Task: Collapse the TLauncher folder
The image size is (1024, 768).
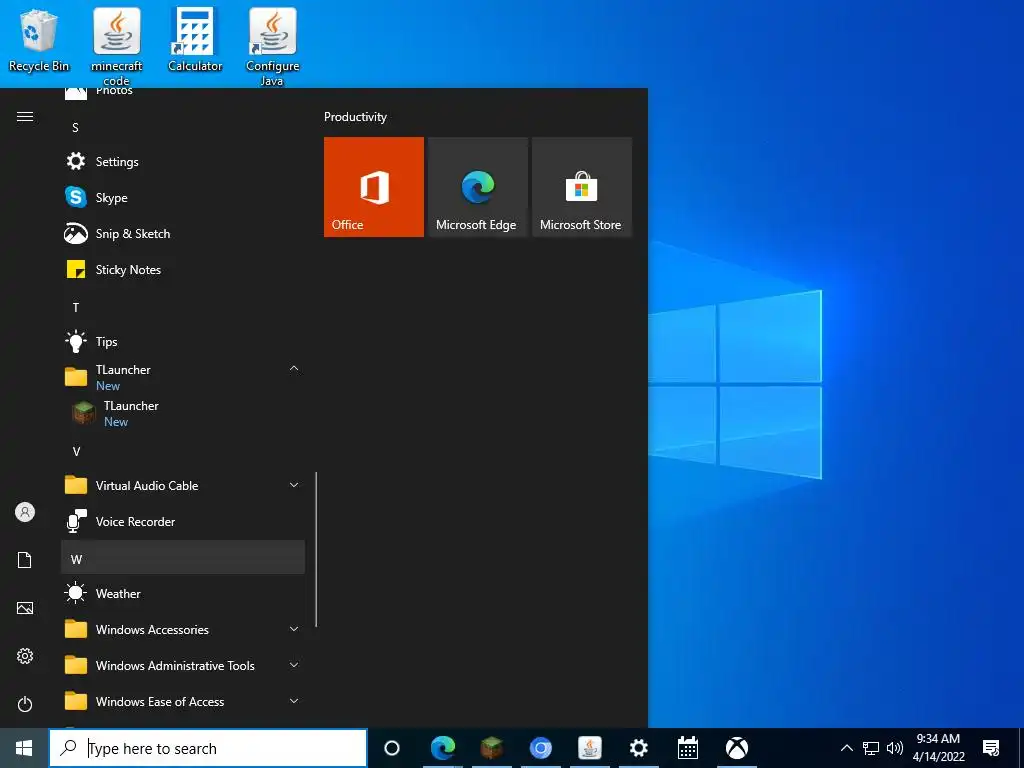Action: point(294,369)
